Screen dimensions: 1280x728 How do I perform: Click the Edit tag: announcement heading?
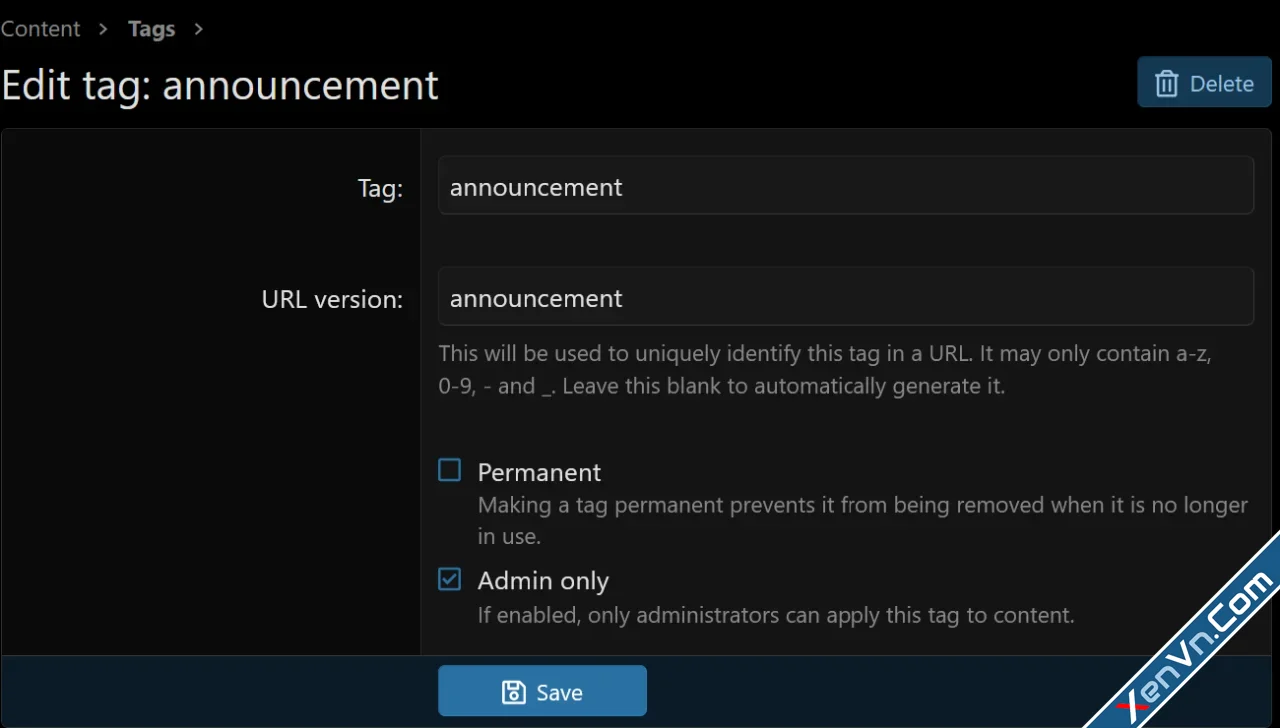(219, 85)
